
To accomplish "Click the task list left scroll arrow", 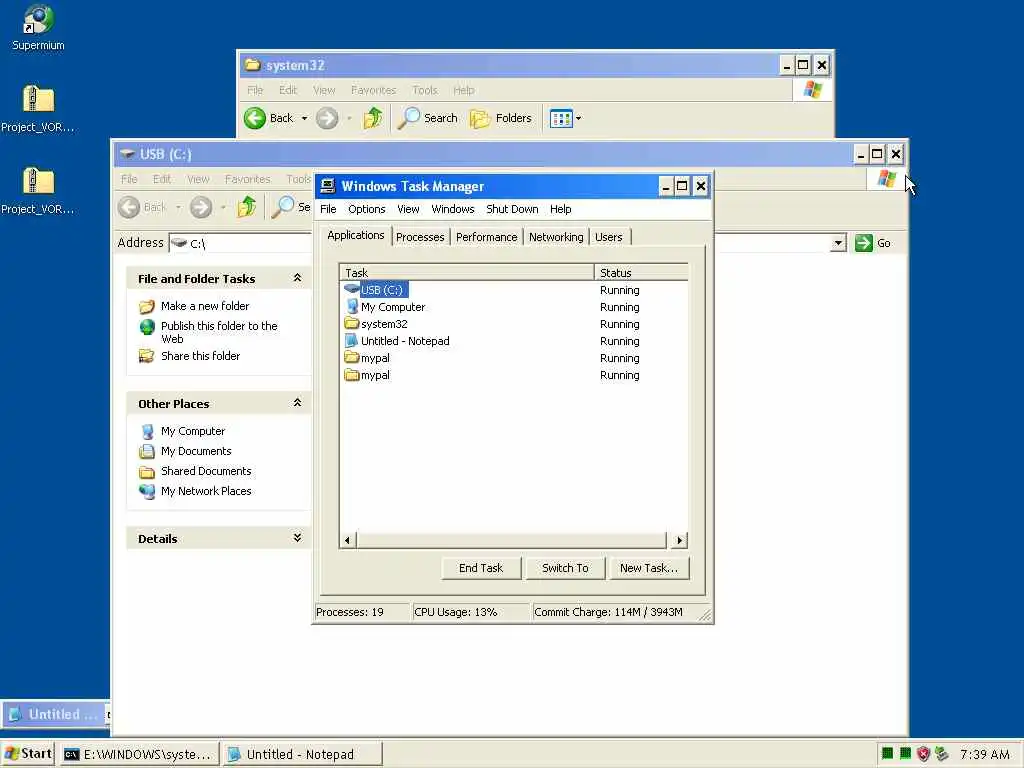I will pyautogui.click(x=347, y=540).
